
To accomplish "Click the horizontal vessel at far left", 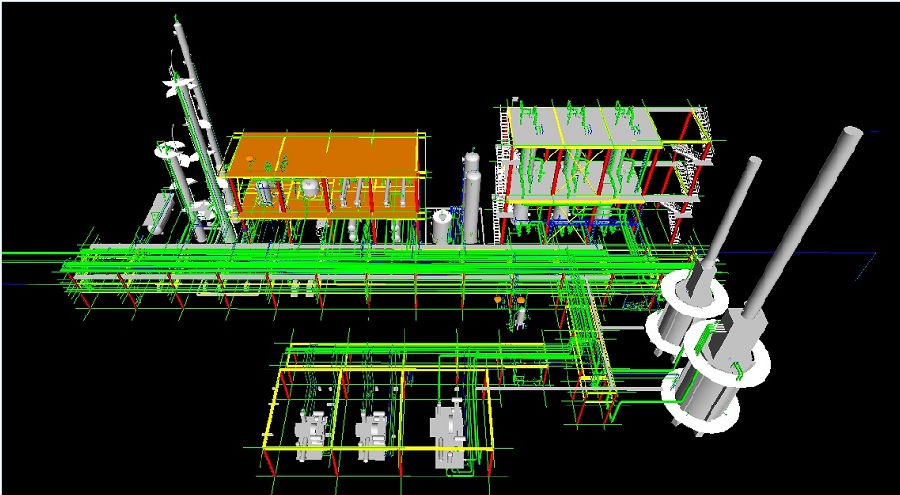I will pyautogui.click(x=158, y=213).
